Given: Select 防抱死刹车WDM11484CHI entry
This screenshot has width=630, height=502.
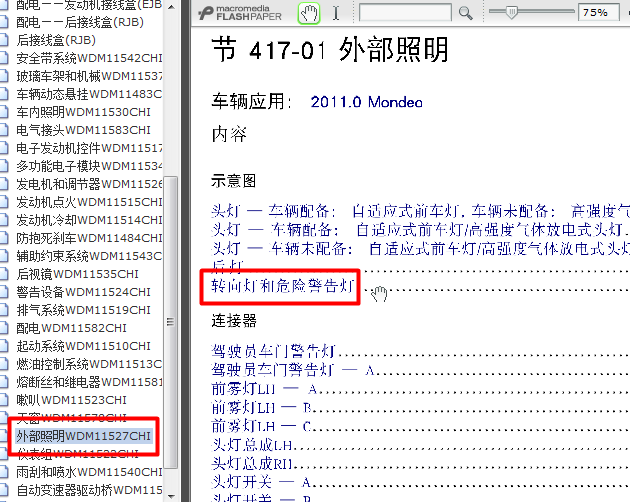Looking at the screenshot, I should point(89,238).
